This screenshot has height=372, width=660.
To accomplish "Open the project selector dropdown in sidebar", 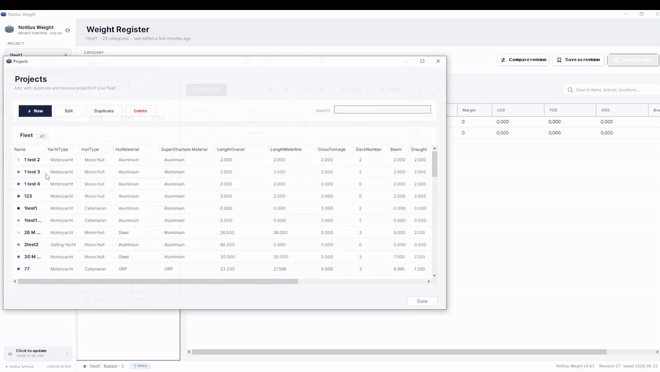I will [37, 54].
